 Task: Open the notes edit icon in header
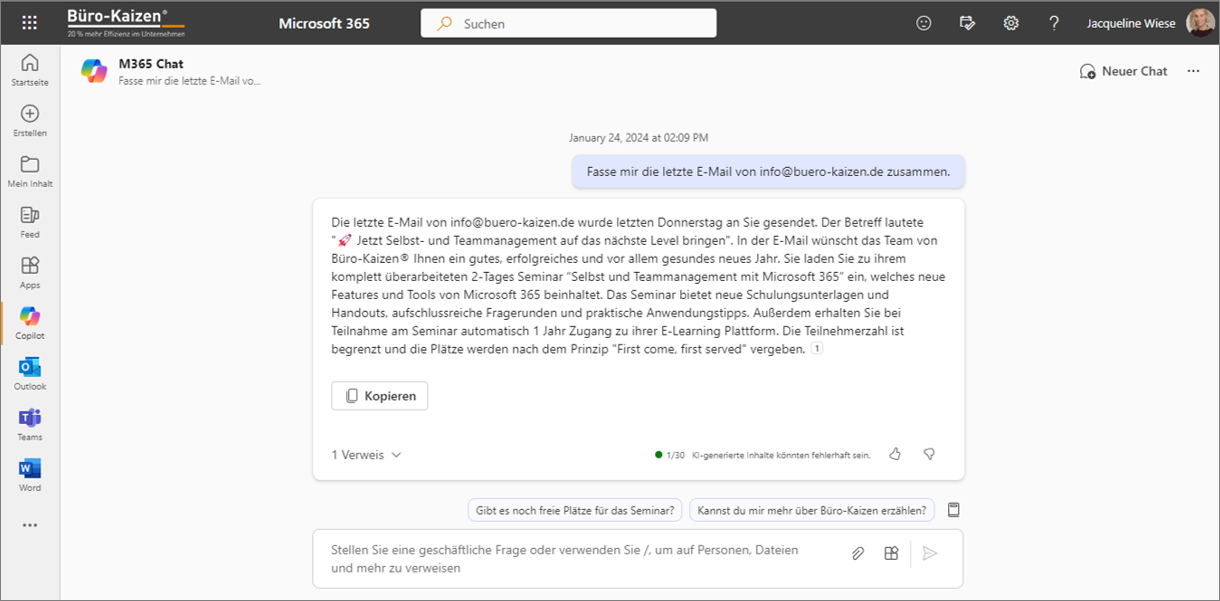coord(967,23)
